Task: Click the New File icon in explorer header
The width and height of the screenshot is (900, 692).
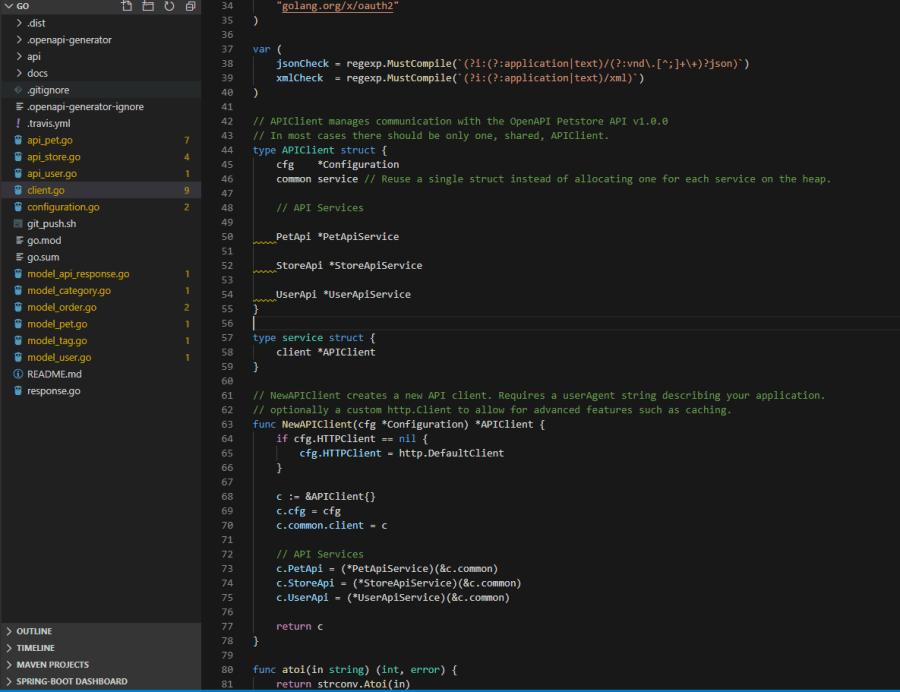Action: pos(127,6)
